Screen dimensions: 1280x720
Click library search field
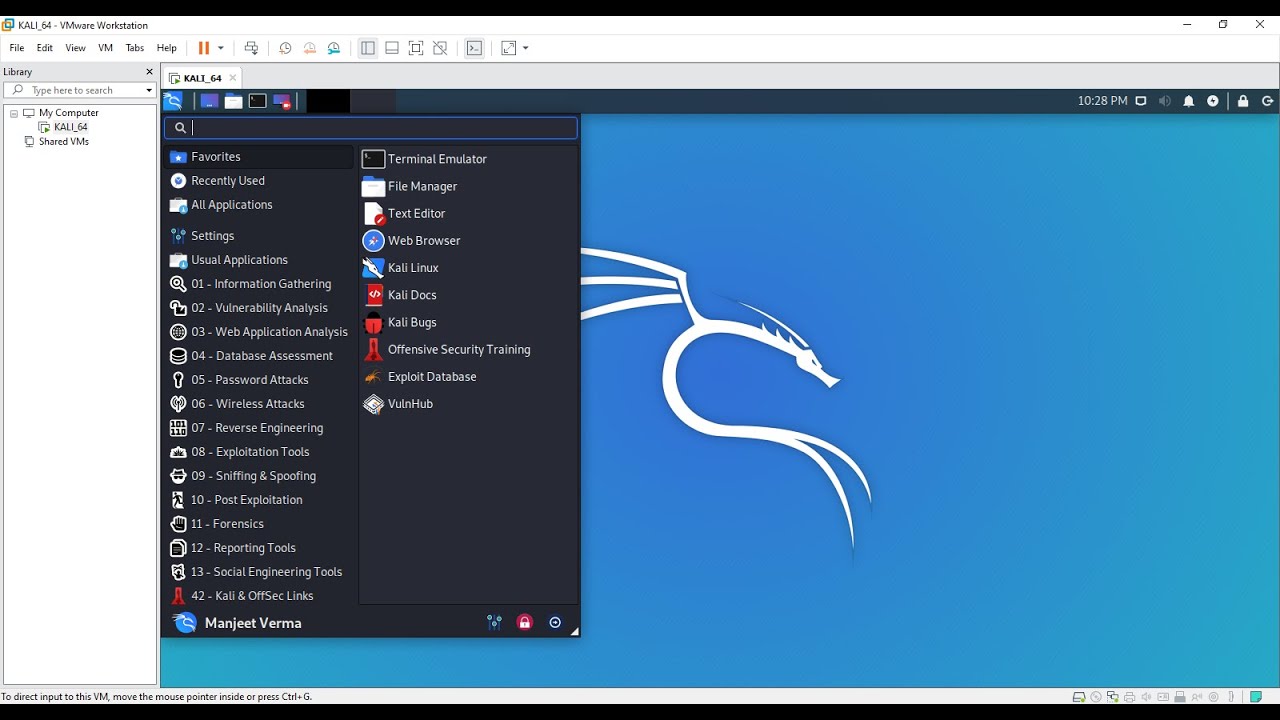point(78,90)
